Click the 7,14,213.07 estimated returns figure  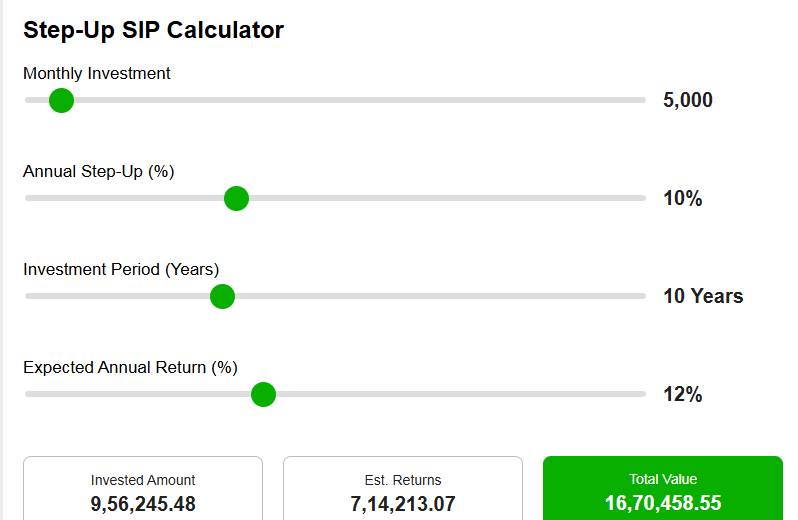[403, 504]
